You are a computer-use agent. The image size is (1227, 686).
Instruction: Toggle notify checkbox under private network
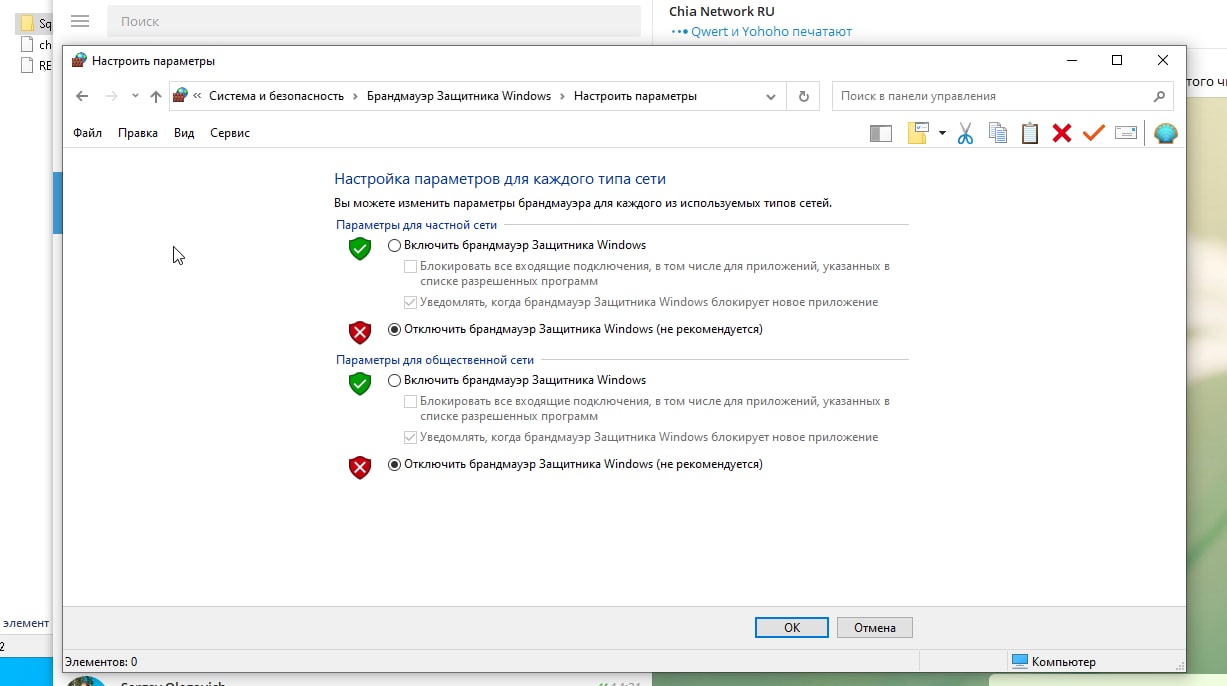pos(410,302)
